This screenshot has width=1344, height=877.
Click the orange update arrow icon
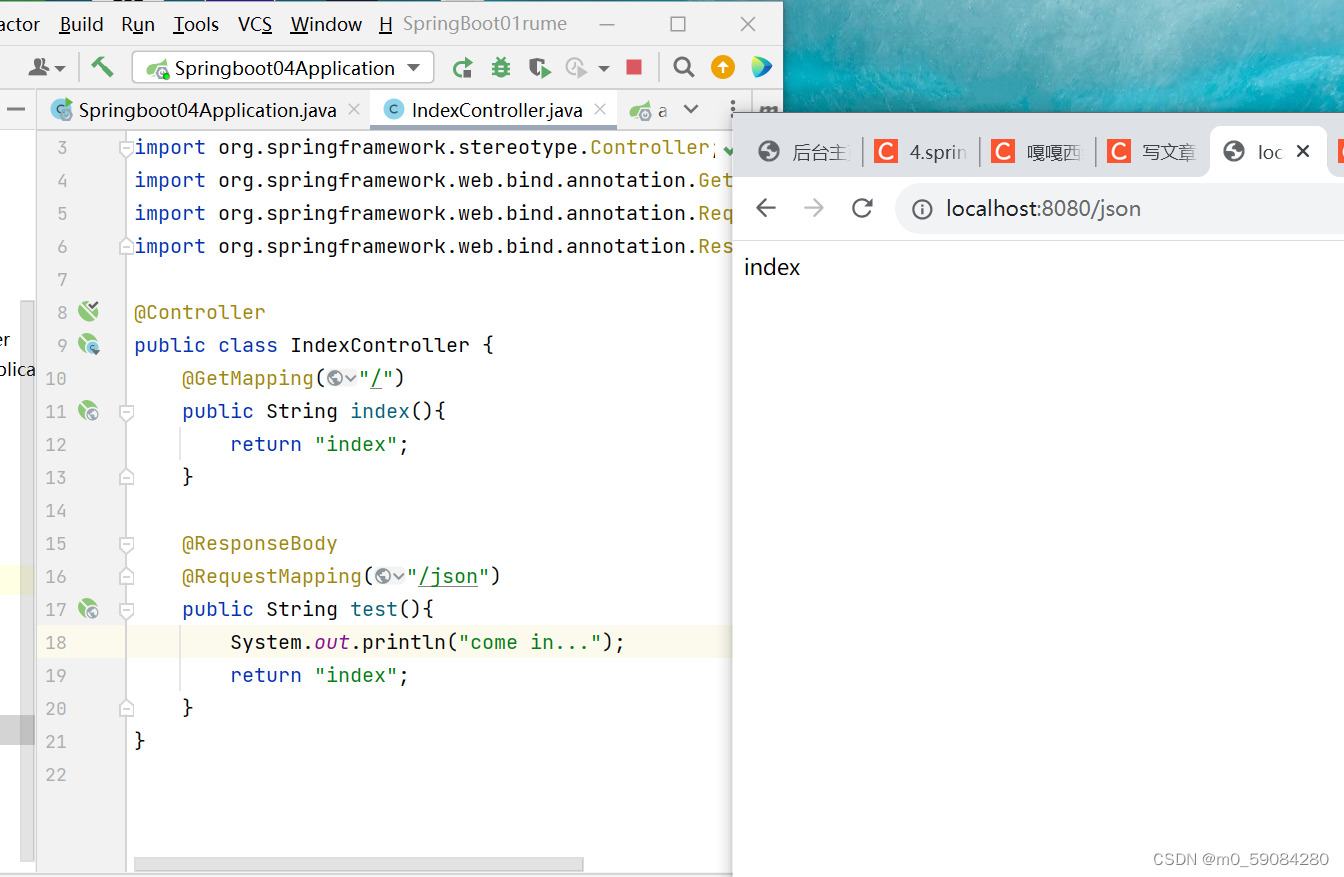tap(721, 67)
